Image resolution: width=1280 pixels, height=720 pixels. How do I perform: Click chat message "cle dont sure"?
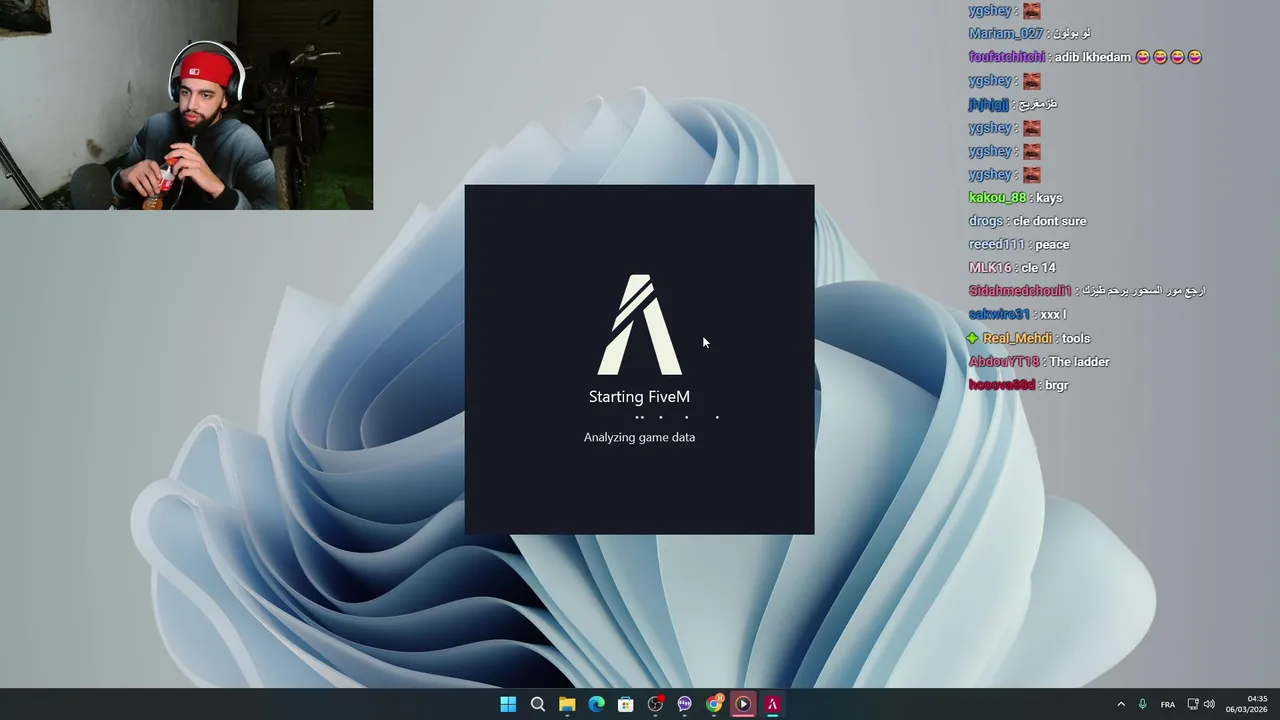click(x=1048, y=221)
